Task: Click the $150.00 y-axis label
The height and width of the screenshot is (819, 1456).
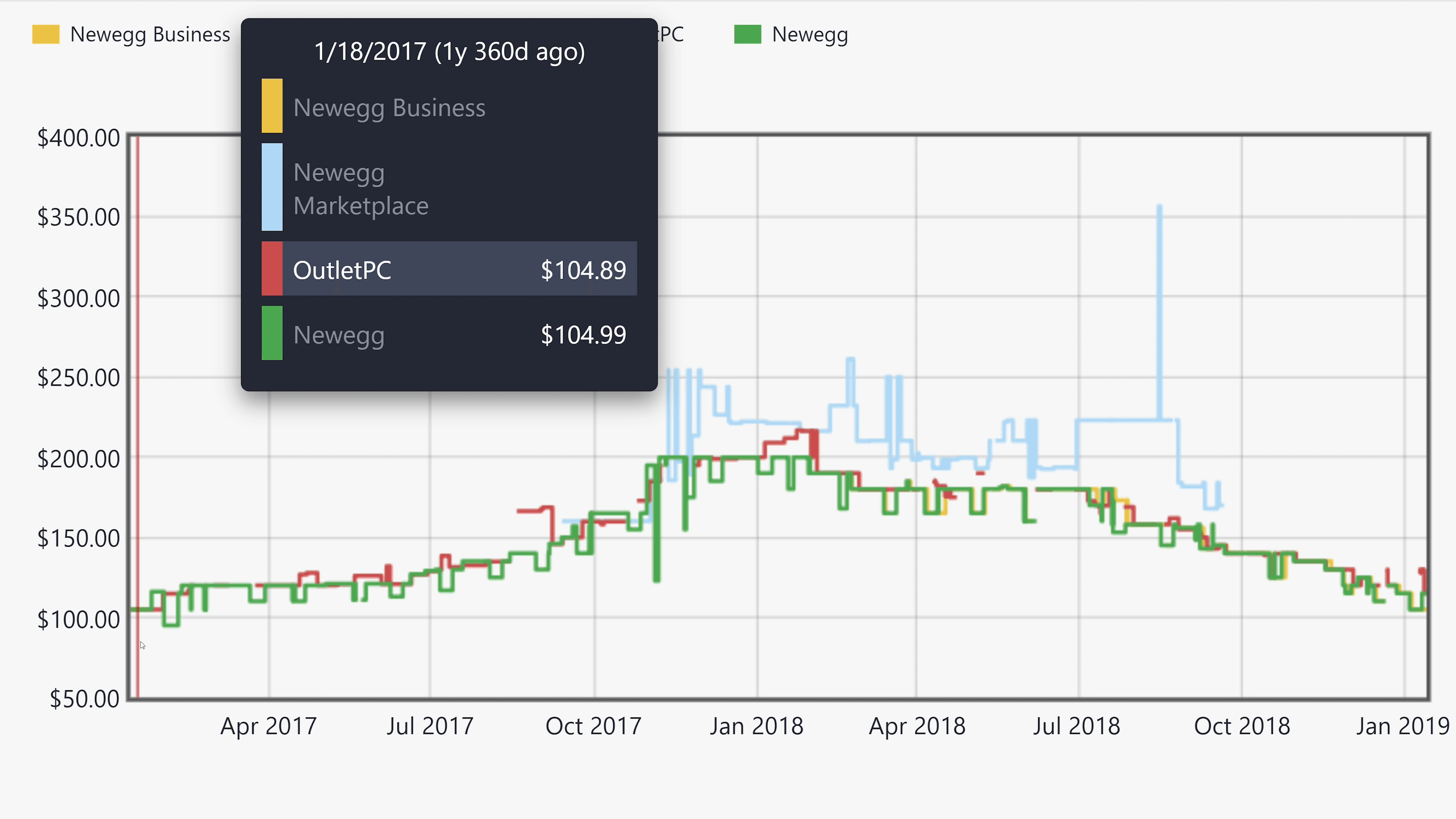Action: coord(78,538)
